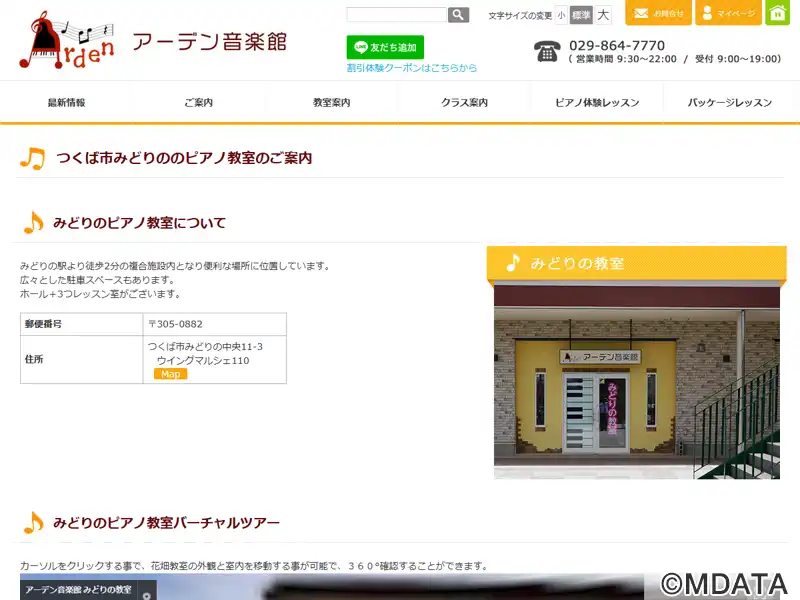800x600 pixels.
Task: Set text size to 標準
Action: pyautogui.click(x=581, y=15)
